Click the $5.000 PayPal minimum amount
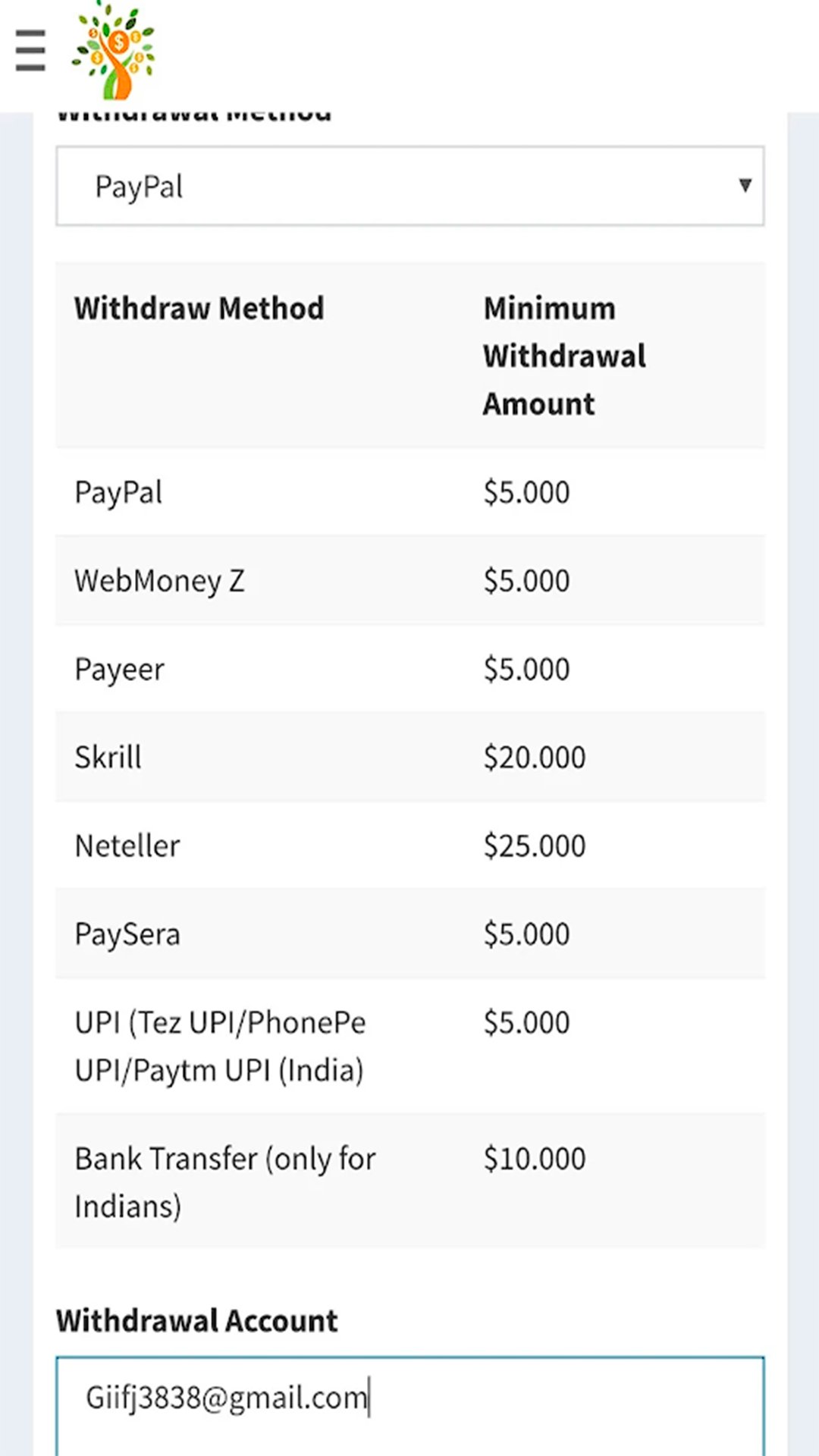Screen dimensions: 819x1456 [x=526, y=493]
